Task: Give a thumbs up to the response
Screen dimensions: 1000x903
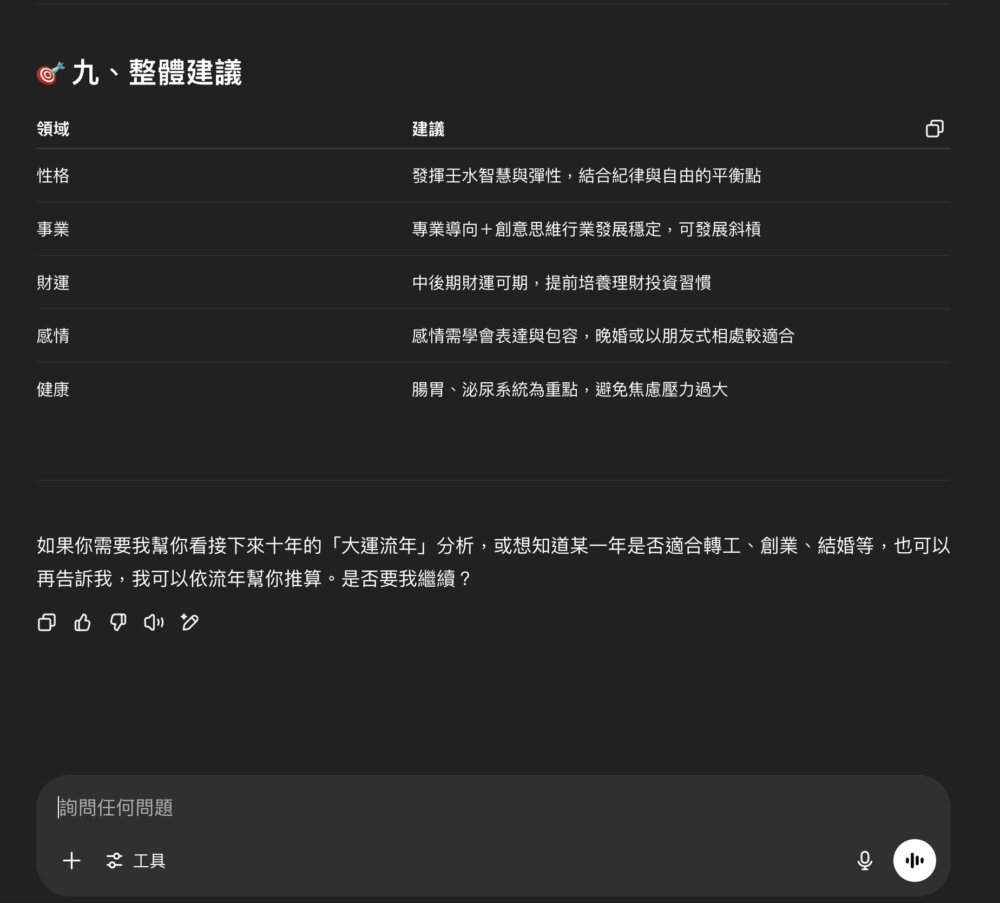Action: (x=82, y=622)
